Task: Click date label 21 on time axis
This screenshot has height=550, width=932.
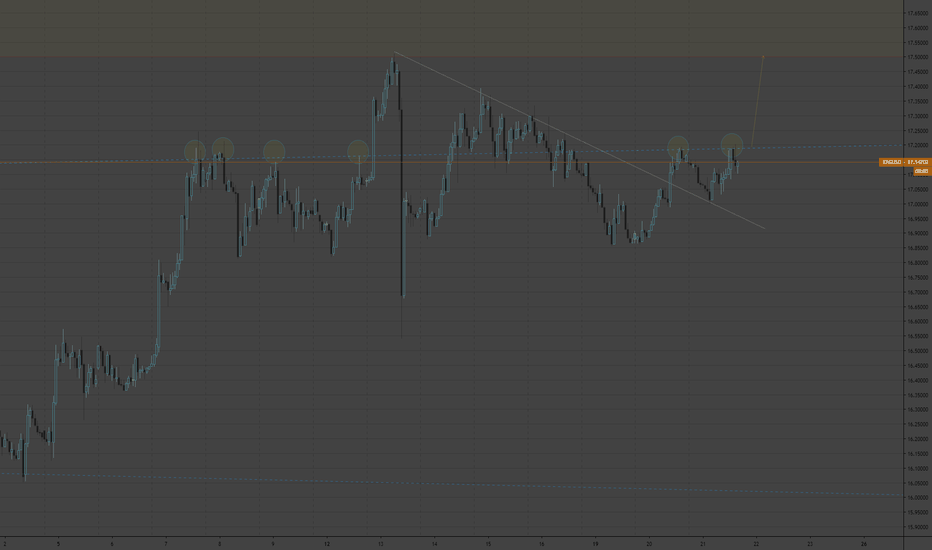Action: 703,543
